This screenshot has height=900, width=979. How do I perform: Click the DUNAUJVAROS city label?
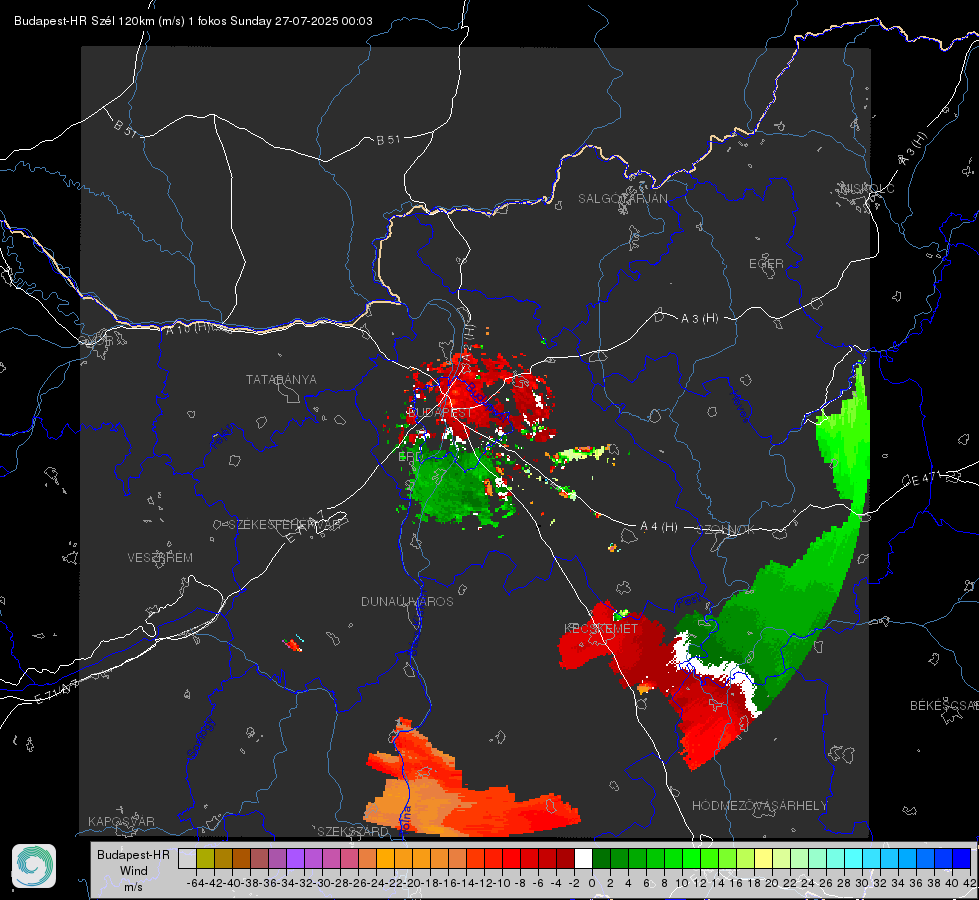coord(407,601)
